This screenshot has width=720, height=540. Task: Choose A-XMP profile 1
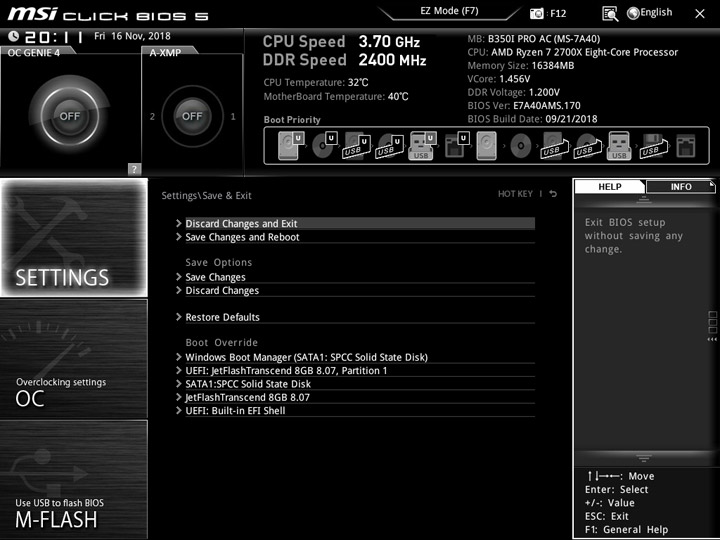pos(233,117)
